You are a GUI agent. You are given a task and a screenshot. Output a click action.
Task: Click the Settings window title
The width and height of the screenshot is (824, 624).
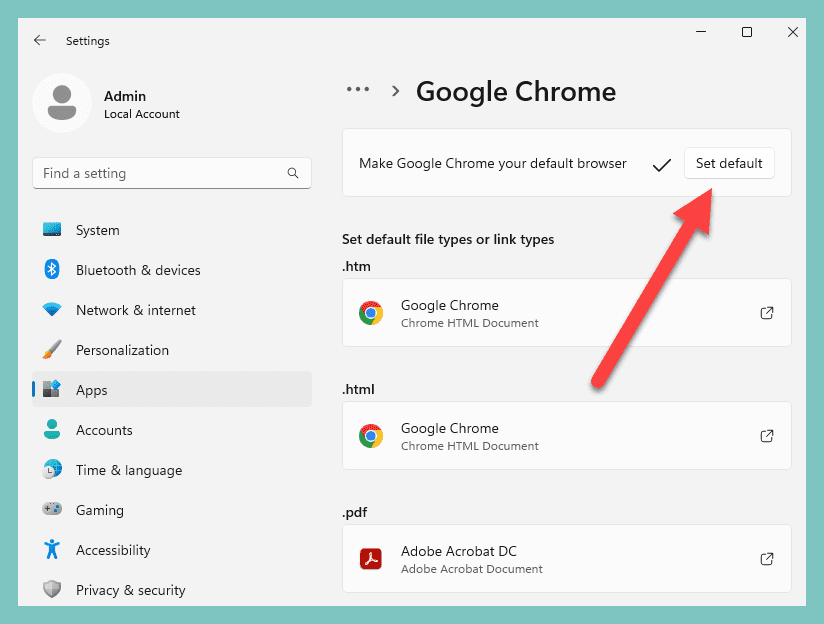(x=88, y=41)
